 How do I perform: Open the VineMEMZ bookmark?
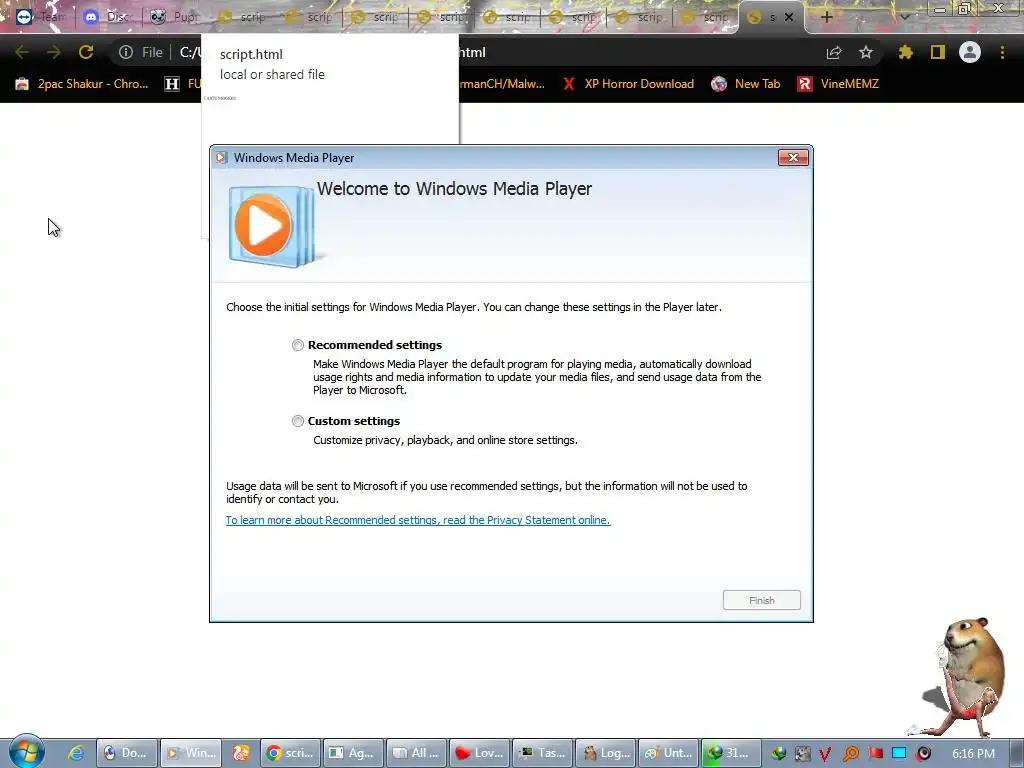click(838, 84)
